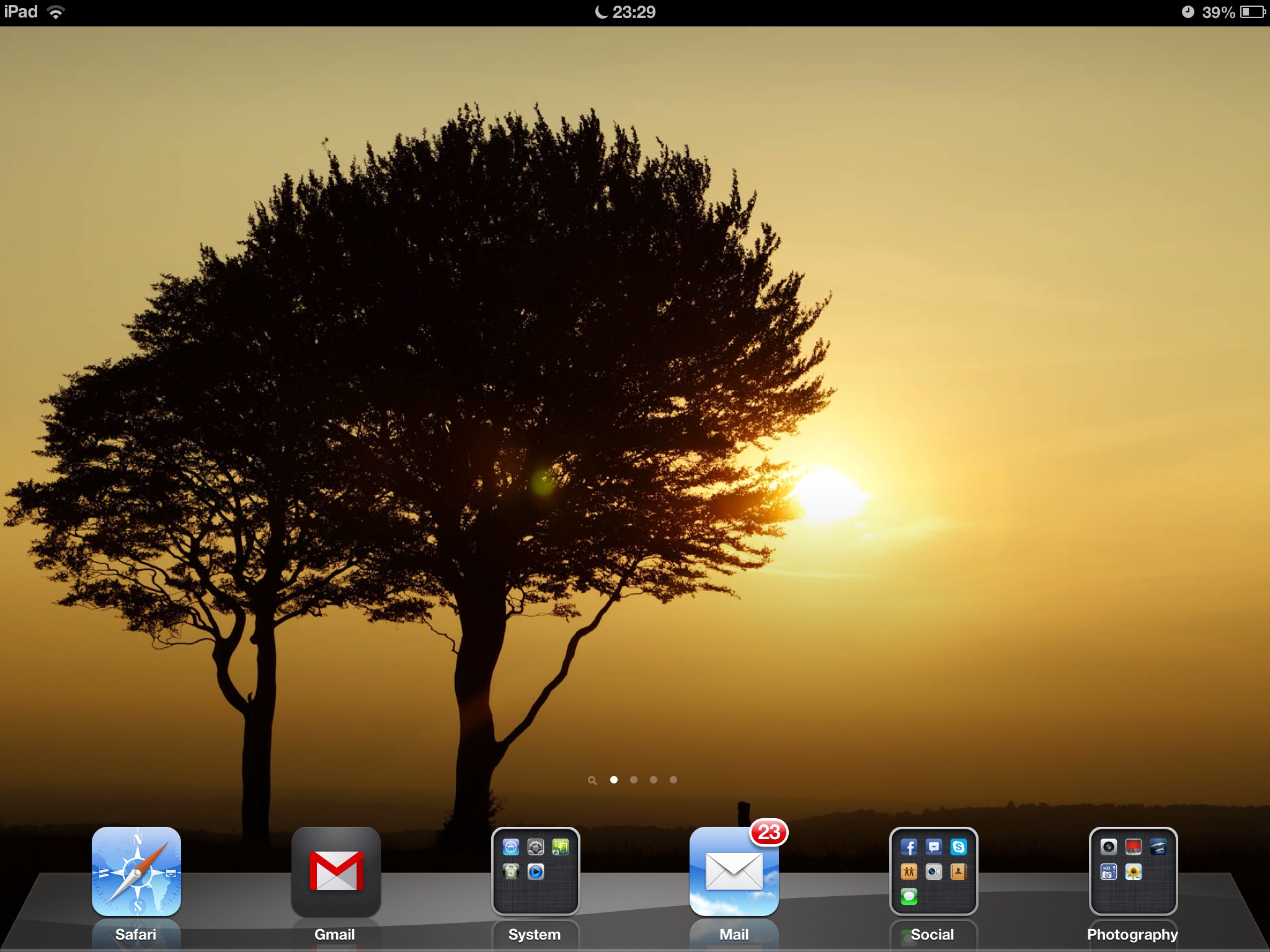Tap the App Store icon in System folder
Screen dimensions: 1270x952
[x=511, y=847]
